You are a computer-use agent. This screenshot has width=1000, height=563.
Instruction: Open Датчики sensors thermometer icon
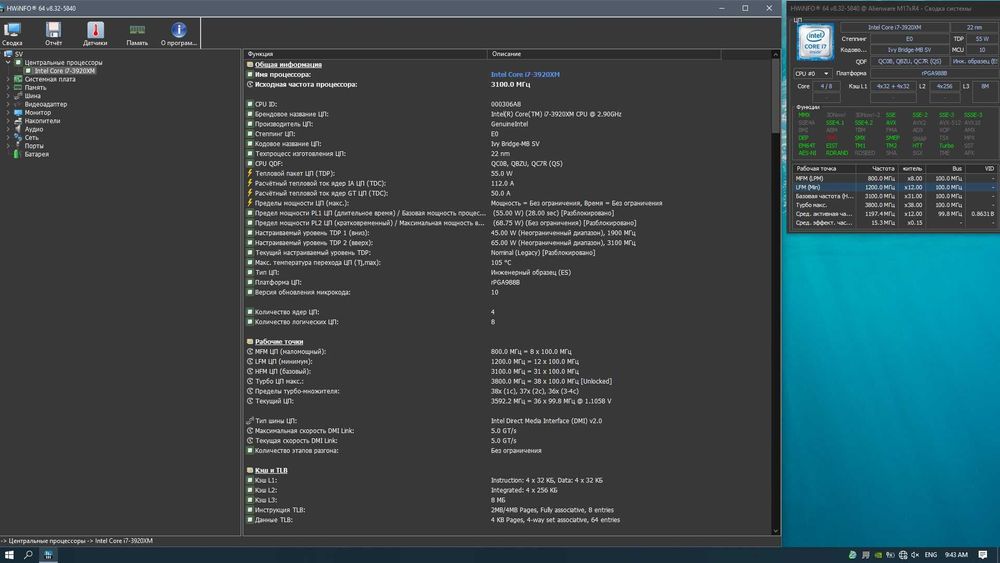(95, 35)
